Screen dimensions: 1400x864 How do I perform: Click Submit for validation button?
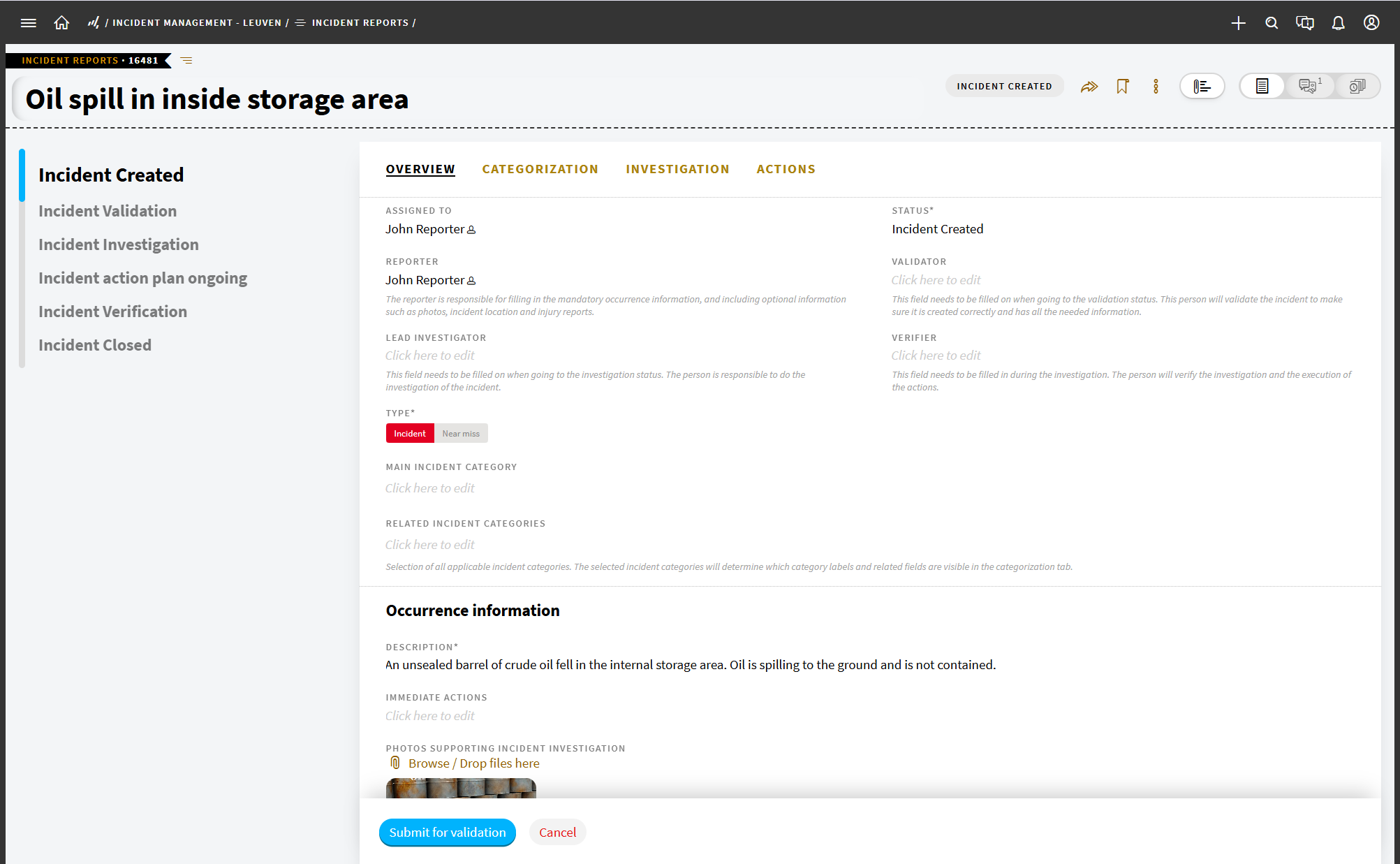click(x=448, y=833)
